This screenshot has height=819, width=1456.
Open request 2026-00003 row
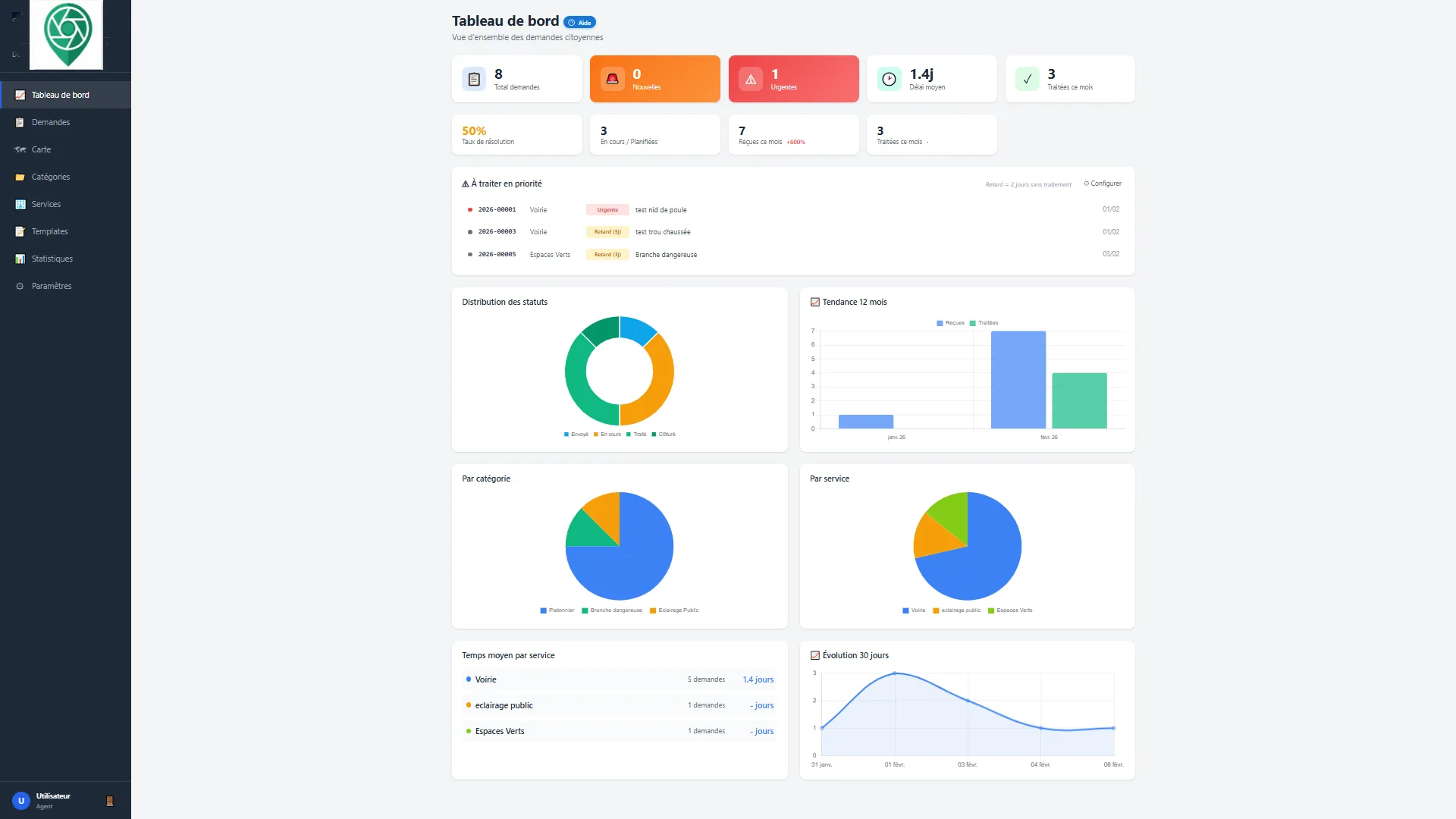[793, 232]
